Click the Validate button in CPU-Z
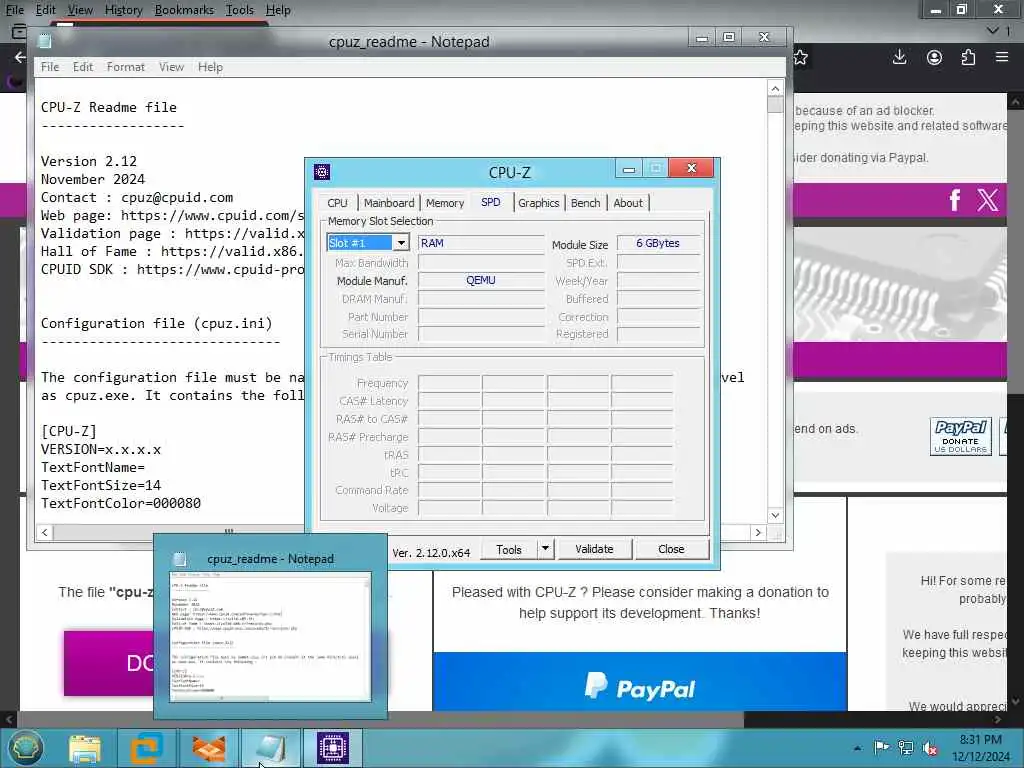The image size is (1024, 768). pyautogui.click(x=594, y=549)
